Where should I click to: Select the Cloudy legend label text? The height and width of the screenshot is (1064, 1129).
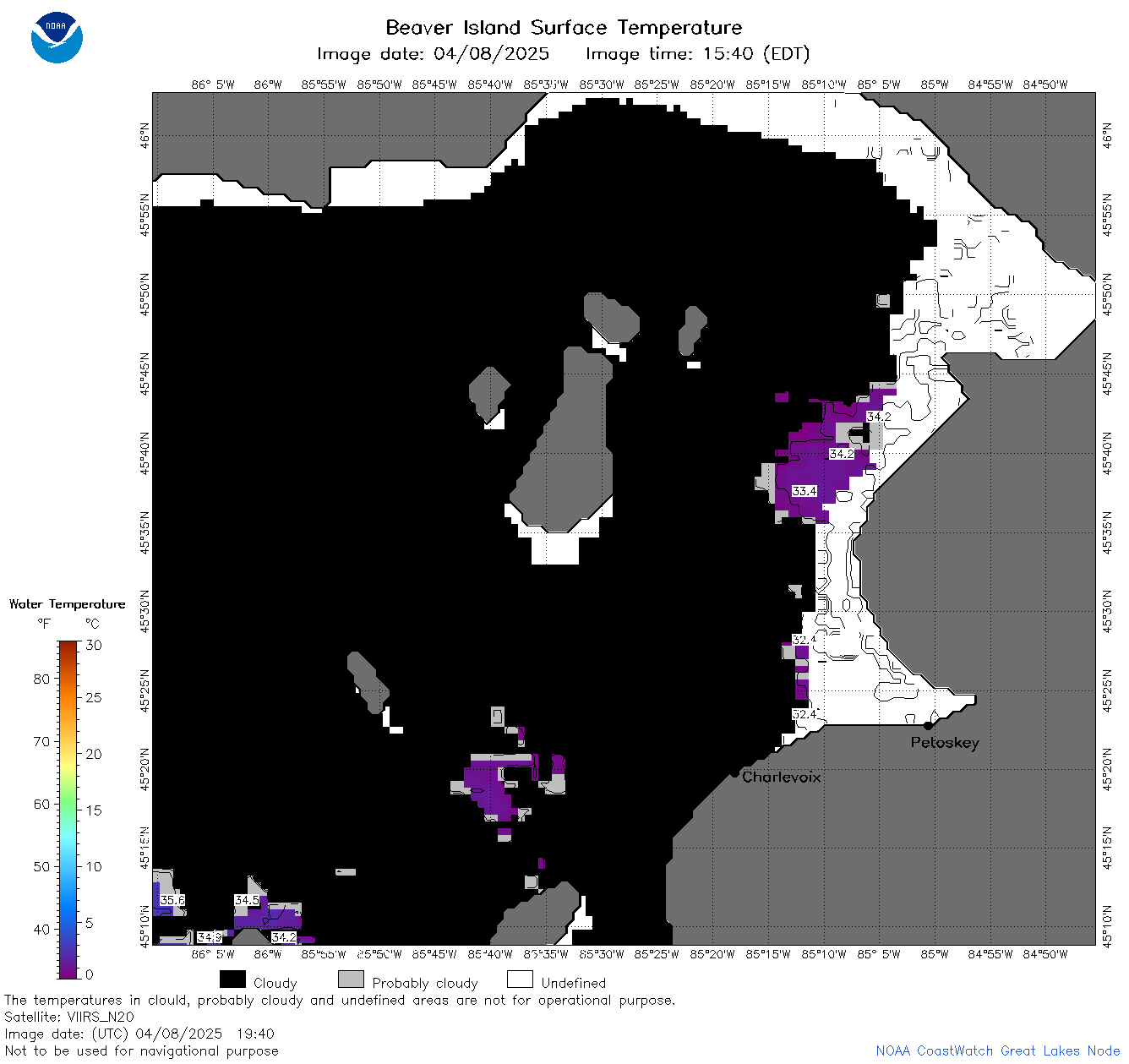[275, 983]
